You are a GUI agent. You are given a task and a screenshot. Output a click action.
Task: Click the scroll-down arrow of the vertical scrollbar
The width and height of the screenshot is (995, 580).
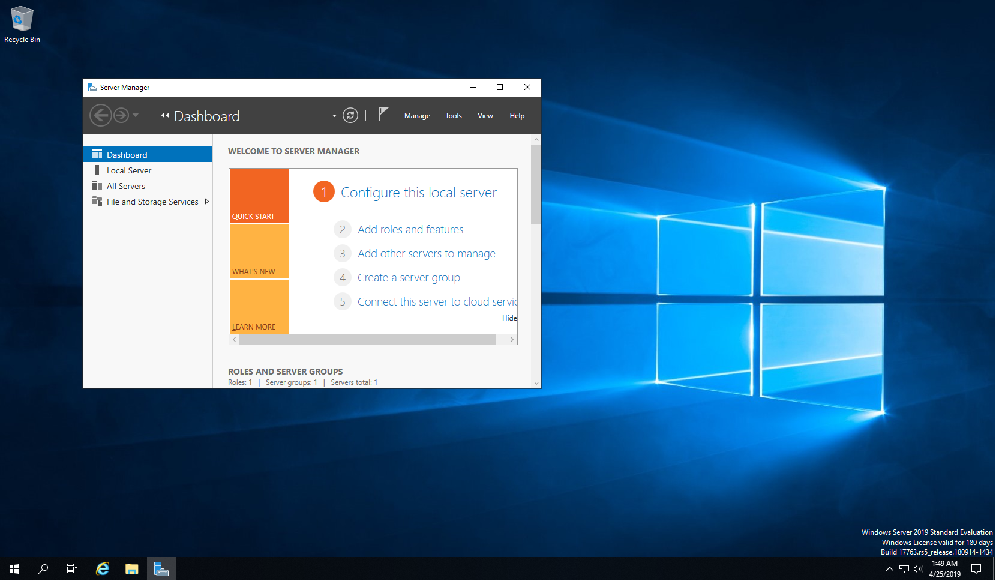536,383
